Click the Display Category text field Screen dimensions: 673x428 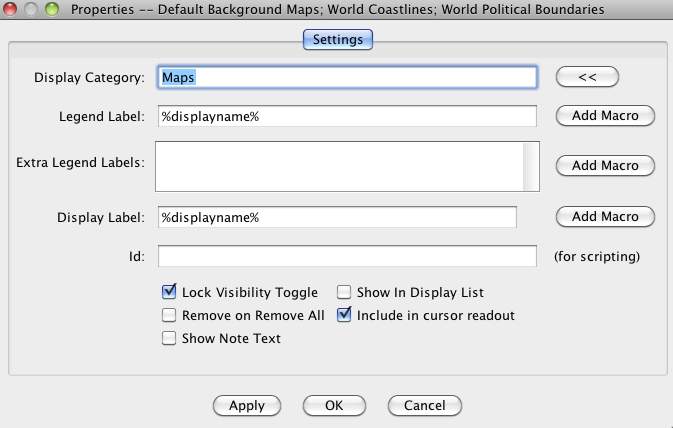(347, 77)
